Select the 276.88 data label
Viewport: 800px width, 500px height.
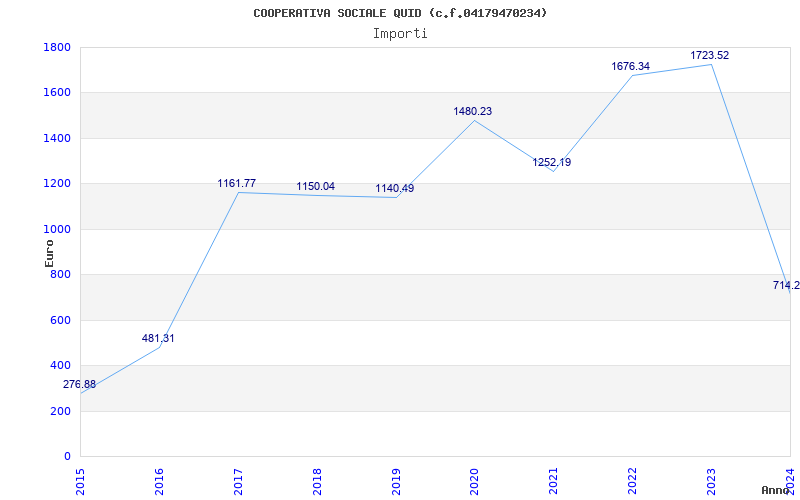click(x=79, y=385)
